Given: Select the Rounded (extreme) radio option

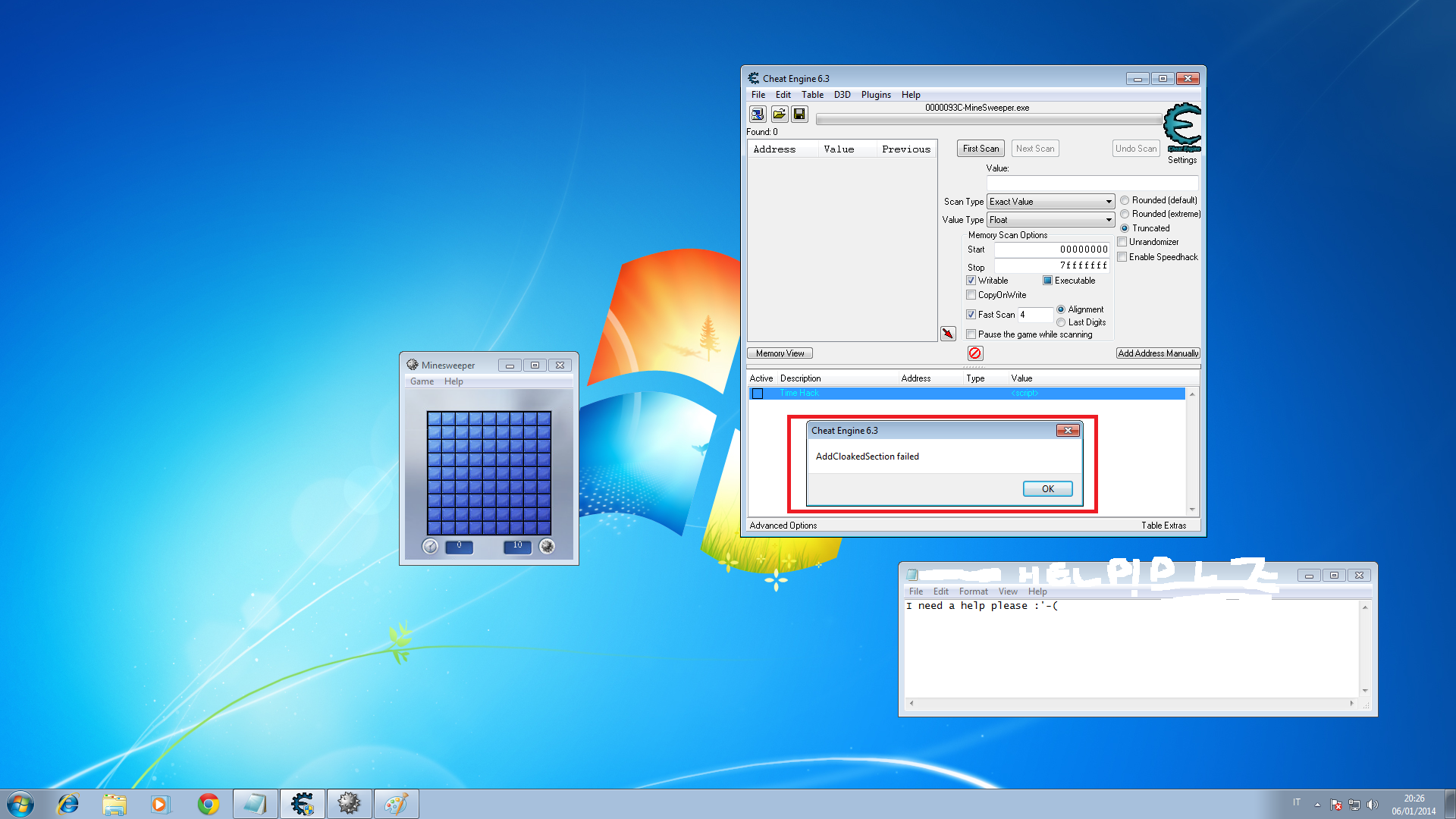Looking at the screenshot, I should (x=1125, y=215).
